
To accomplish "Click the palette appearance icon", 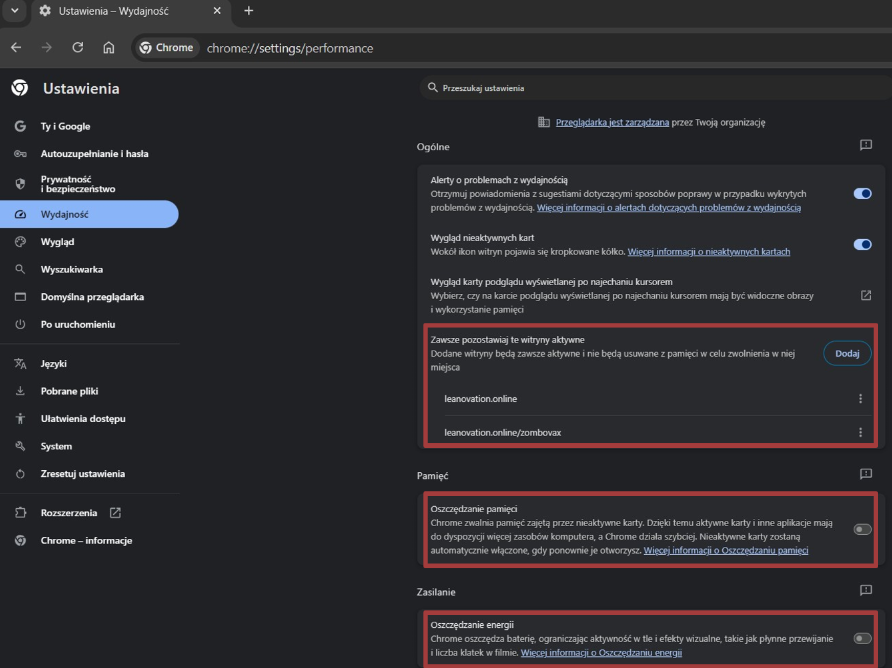I will pos(20,242).
